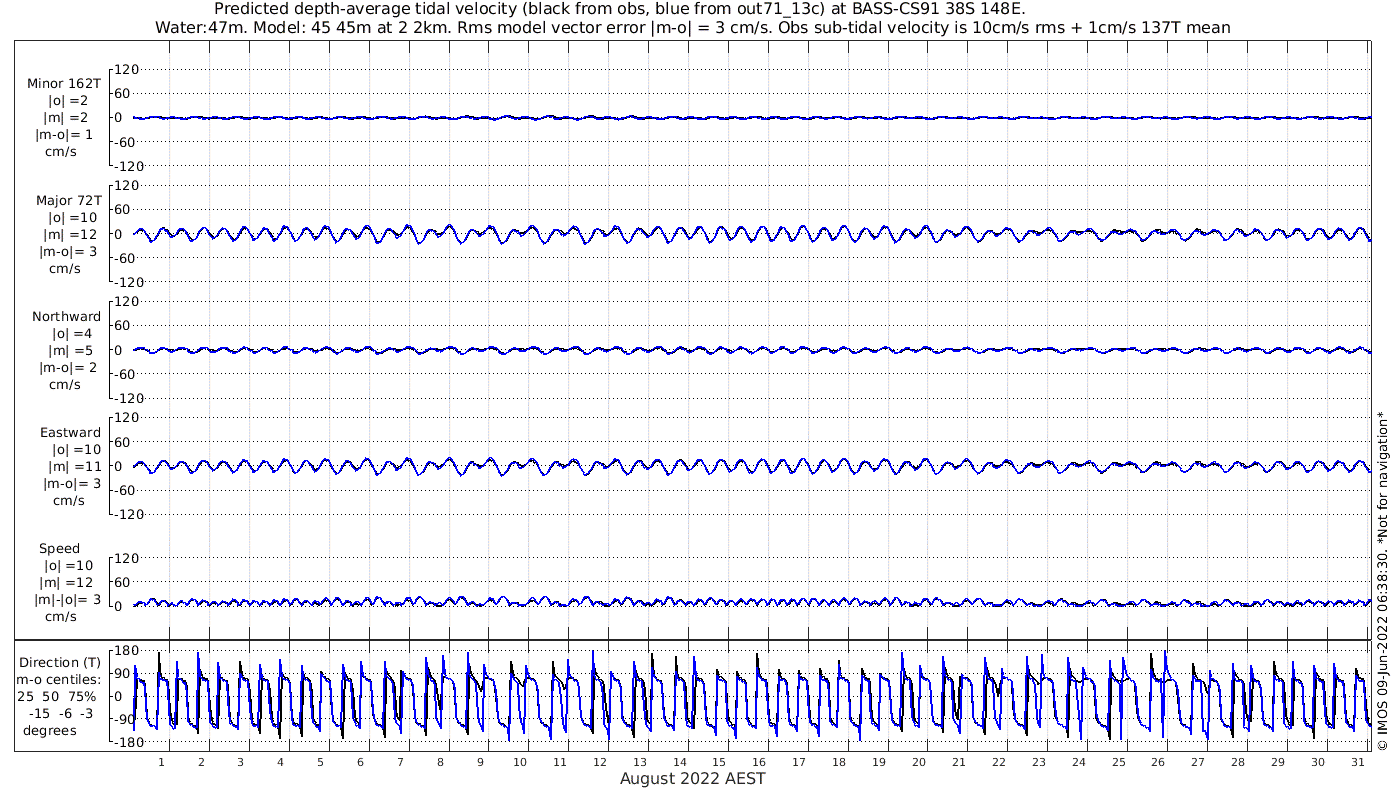Select the "Minor 162T" panel label
Viewport: 1400px width, 800px height.
click(x=64, y=84)
